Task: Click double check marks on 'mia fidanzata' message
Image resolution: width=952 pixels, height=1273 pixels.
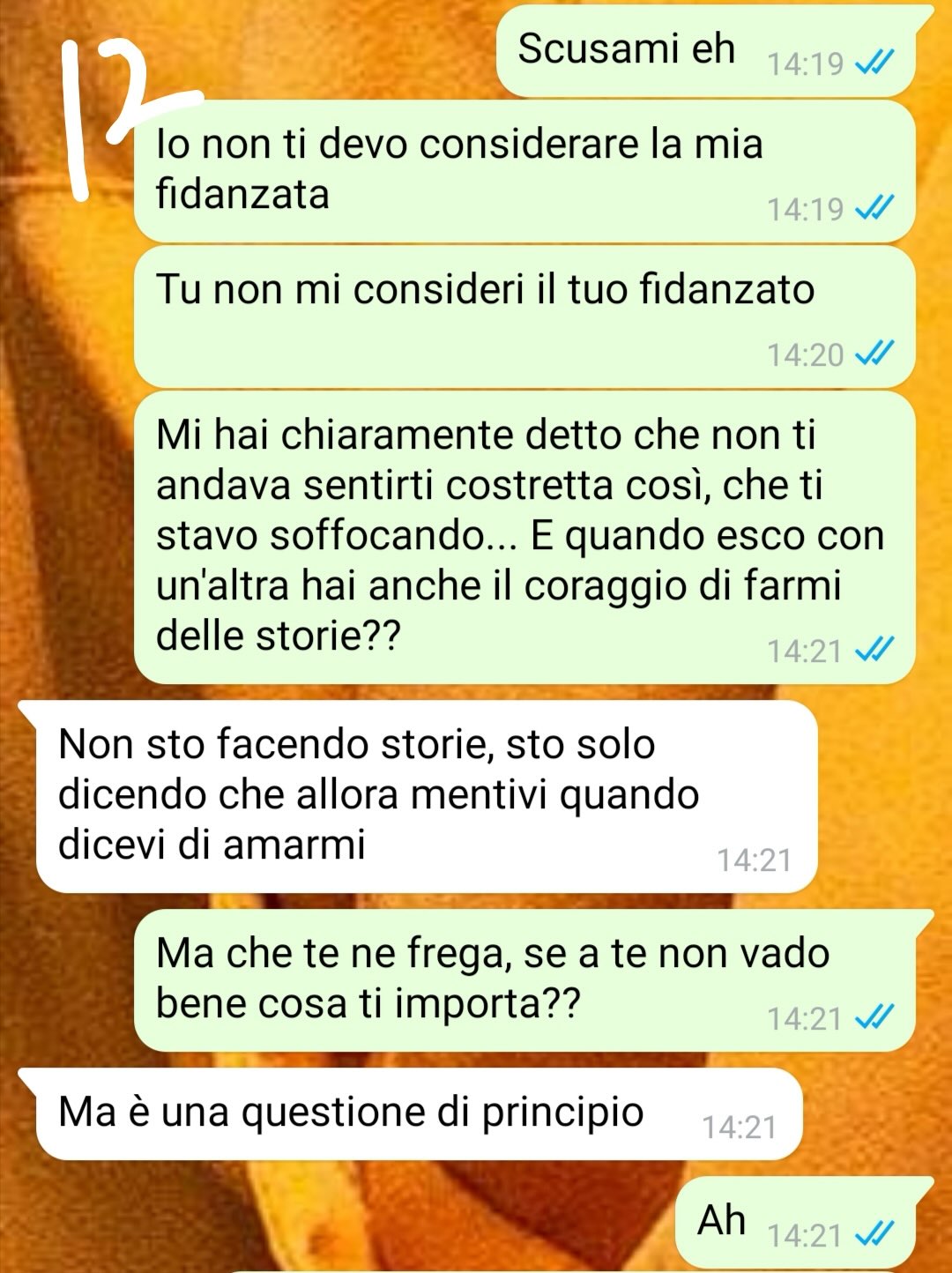Action: tap(874, 209)
